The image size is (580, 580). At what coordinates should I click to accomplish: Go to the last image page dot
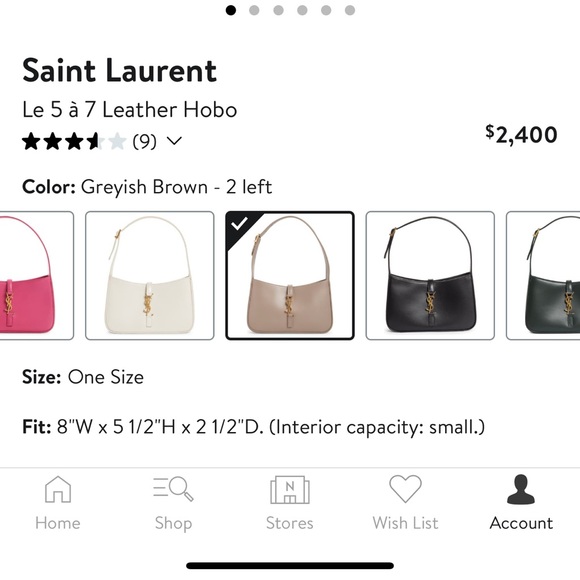tap(350, 10)
